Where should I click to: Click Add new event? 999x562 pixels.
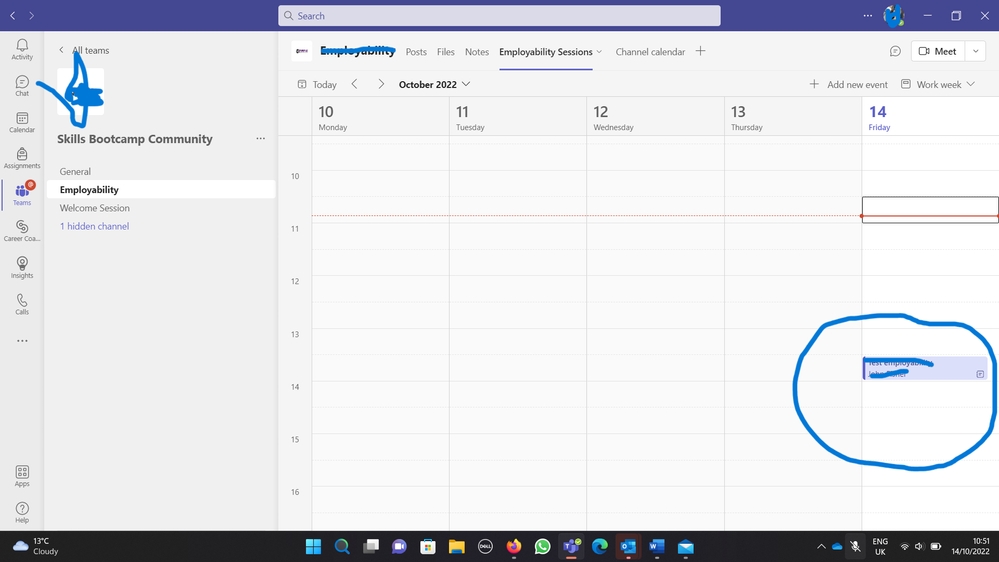(x=849, y=84)
